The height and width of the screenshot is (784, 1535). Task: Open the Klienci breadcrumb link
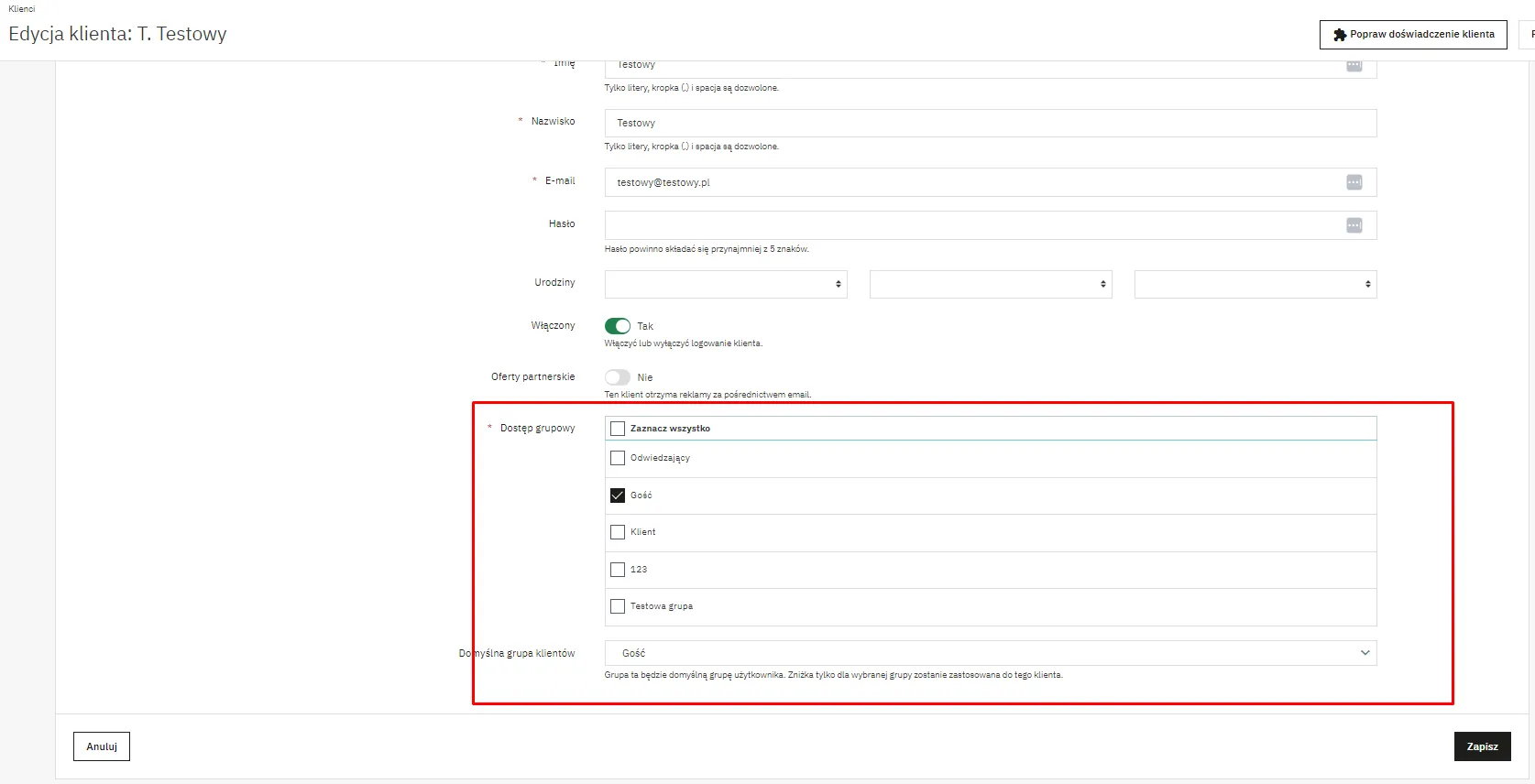pyautogui.click(x=22, y=9)
